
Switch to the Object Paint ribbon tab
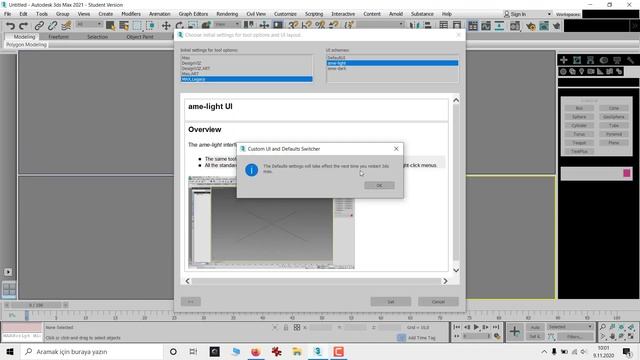point(140,37)
